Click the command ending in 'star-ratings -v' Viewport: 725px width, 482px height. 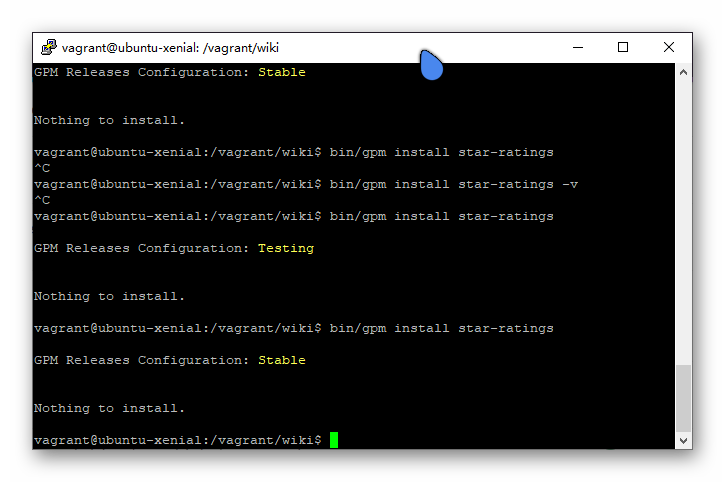(454, 185)
